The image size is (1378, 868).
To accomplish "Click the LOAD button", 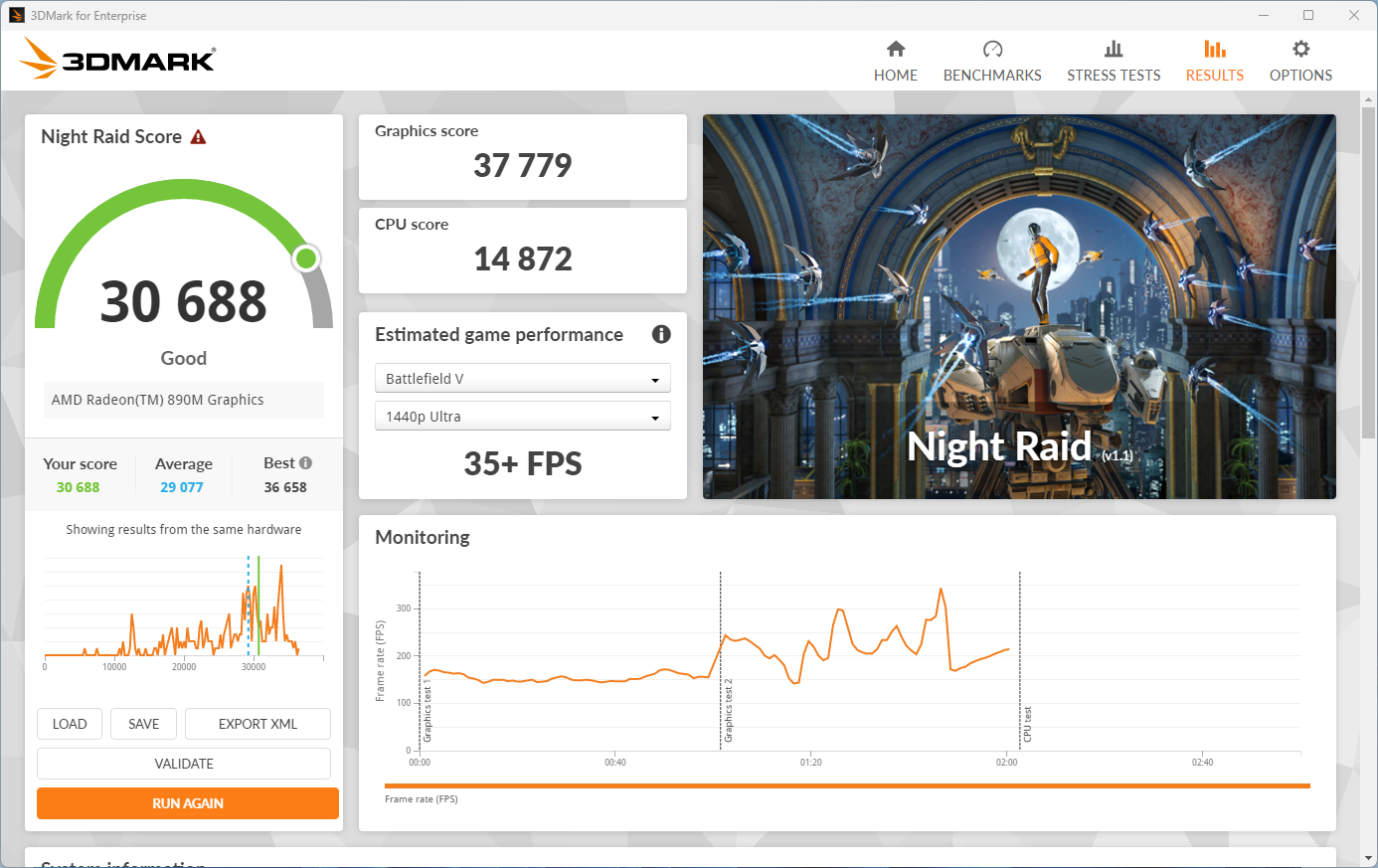I will click(x=69, y=724).
